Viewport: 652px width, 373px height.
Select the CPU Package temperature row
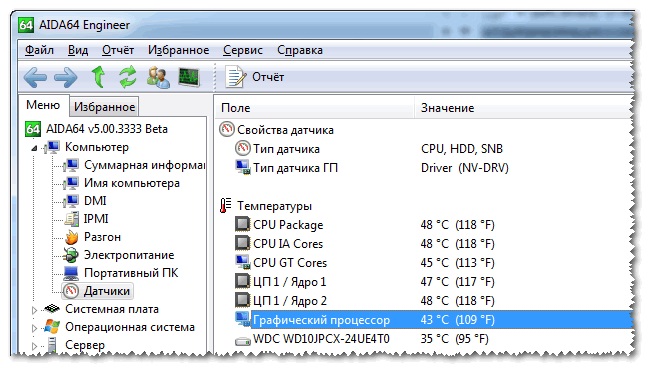(424, 225)
